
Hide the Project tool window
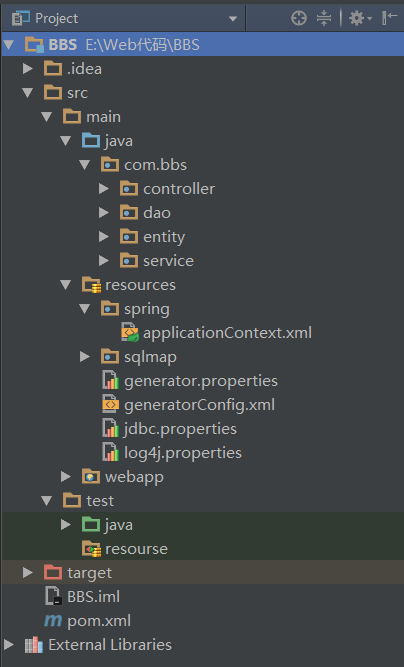tap(389, 18)
